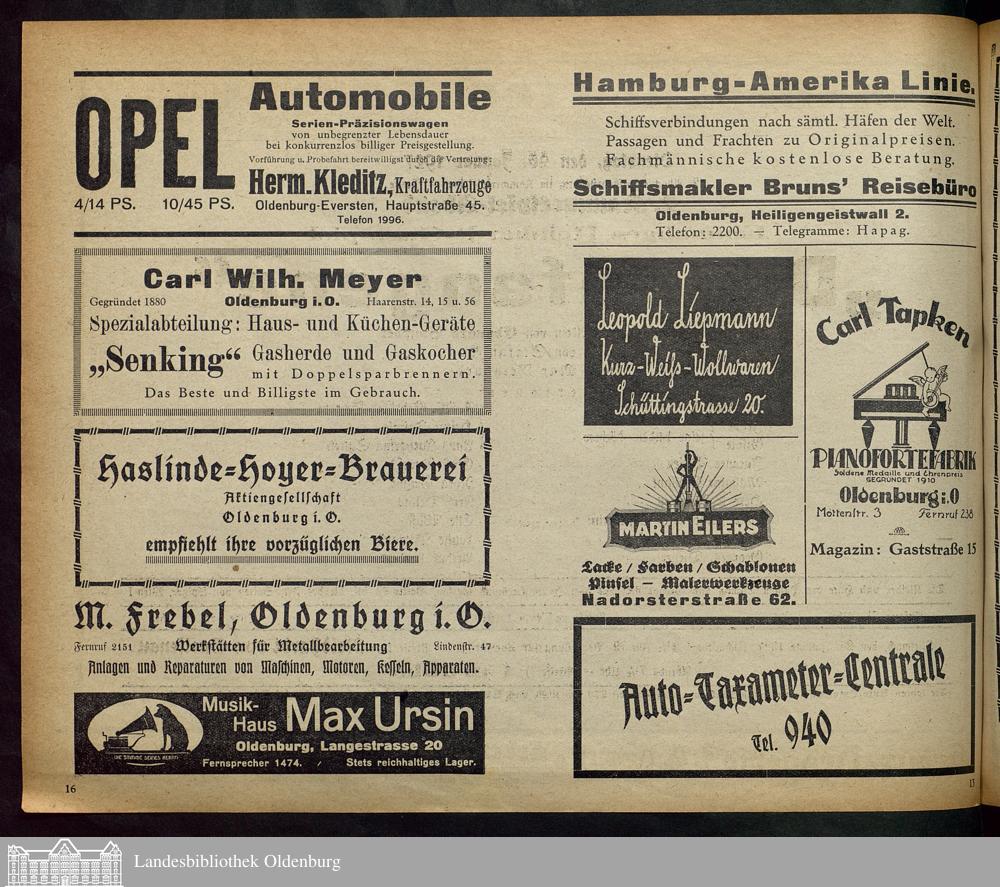The height and width of the screenshot is (887, 1000).
Task: Click the Carl Wilh. Meyer heading
Action: [282, 278]
